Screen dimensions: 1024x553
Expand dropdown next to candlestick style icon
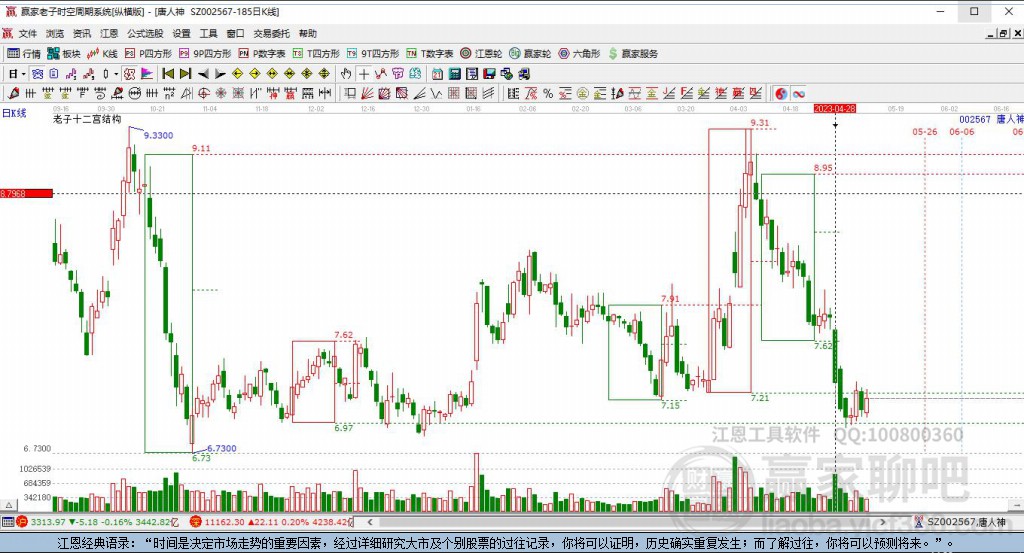click(x=116, y=73)
